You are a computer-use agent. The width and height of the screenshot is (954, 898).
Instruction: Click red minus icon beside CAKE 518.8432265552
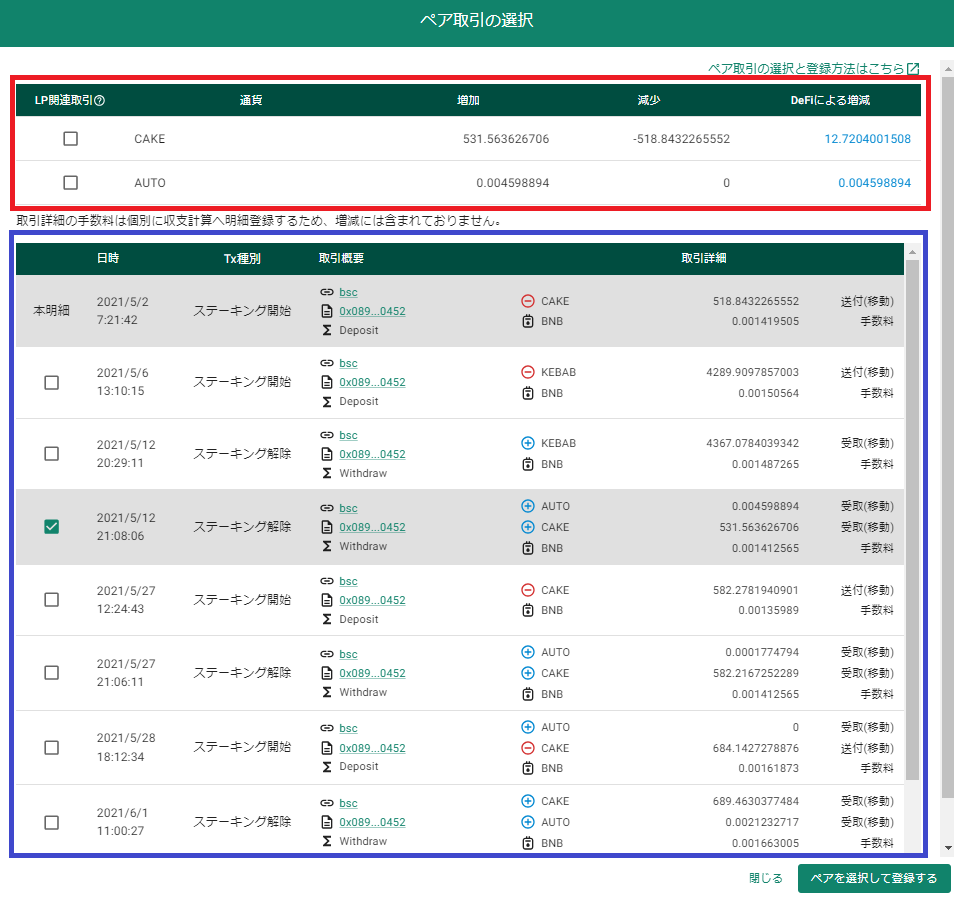(528, 301)
